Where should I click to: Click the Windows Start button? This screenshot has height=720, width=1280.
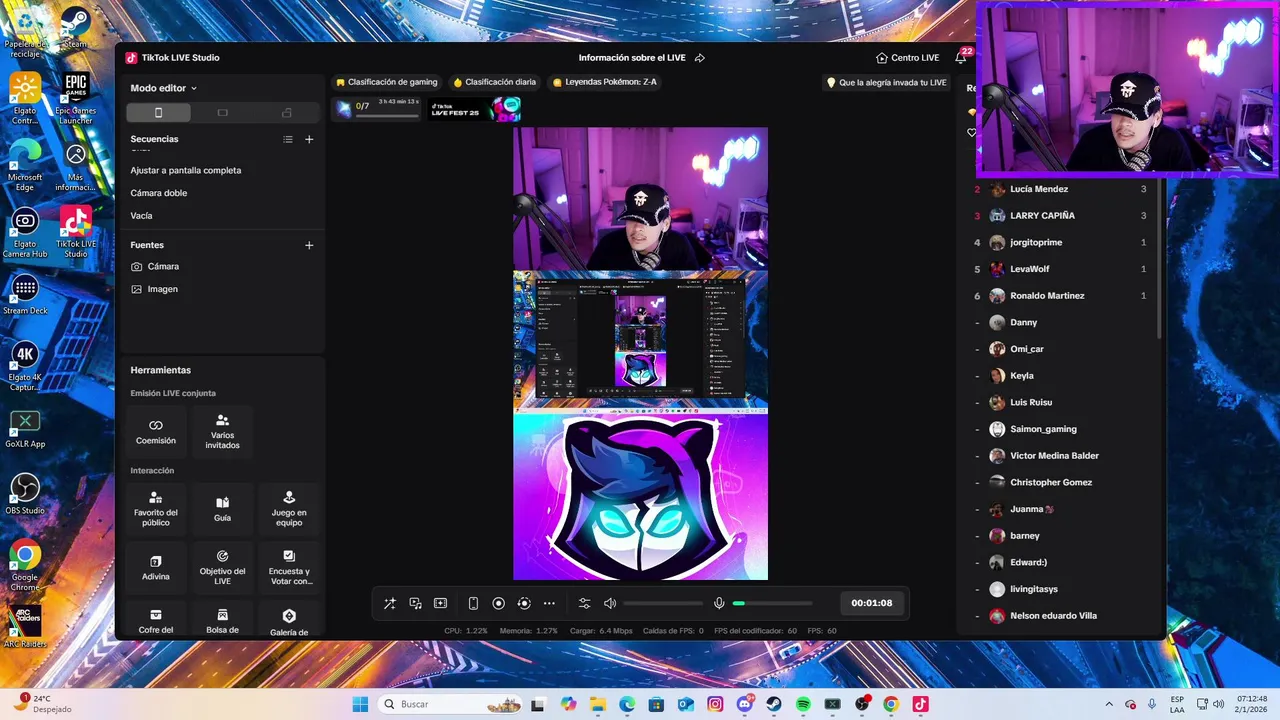pos(360,704)
